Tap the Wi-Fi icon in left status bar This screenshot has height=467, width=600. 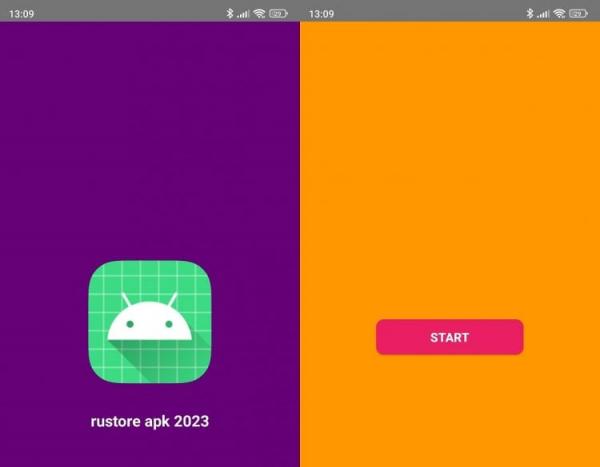[259, 14]
